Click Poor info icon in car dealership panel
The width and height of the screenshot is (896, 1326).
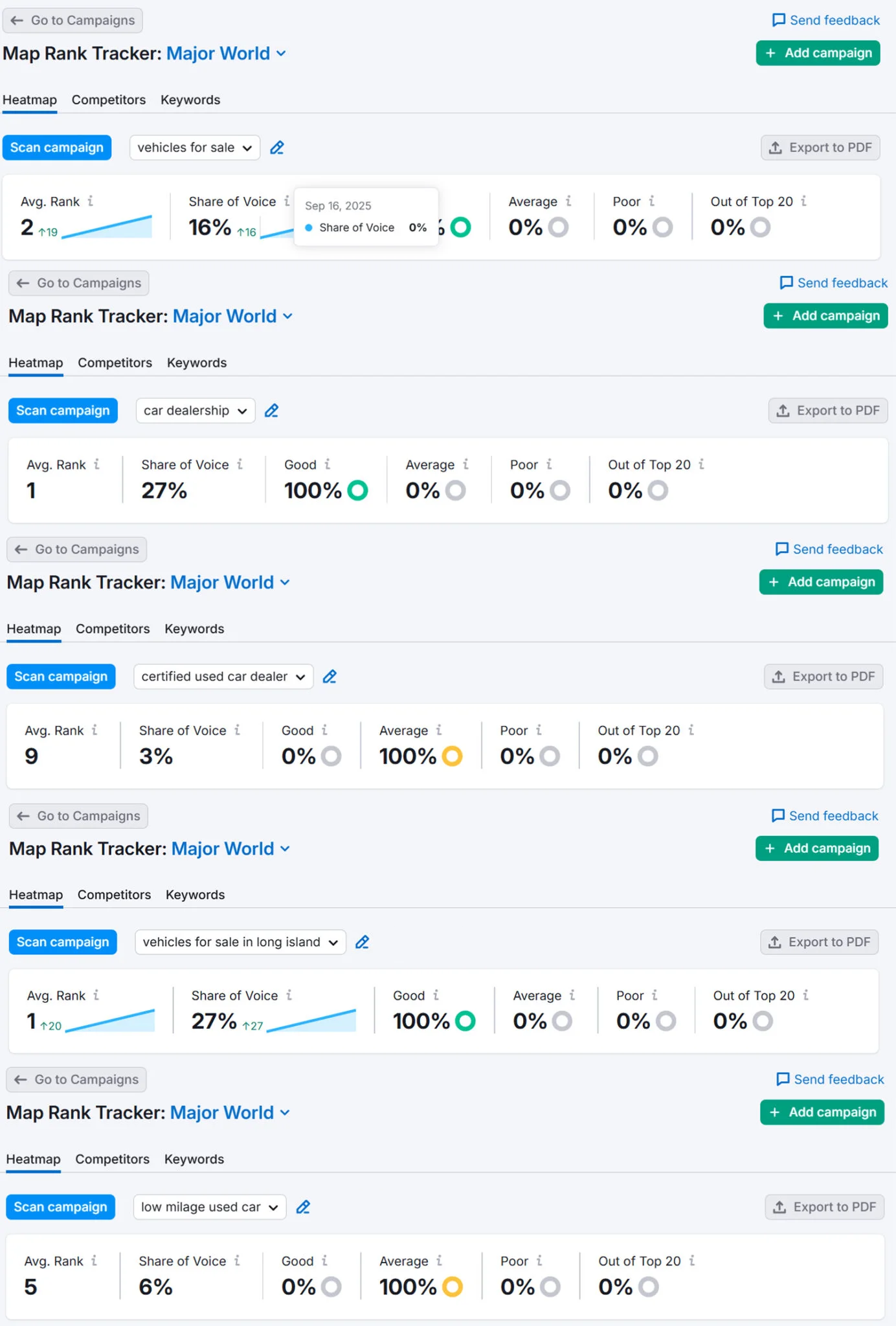pyautogui.click(x=550, y=464)
